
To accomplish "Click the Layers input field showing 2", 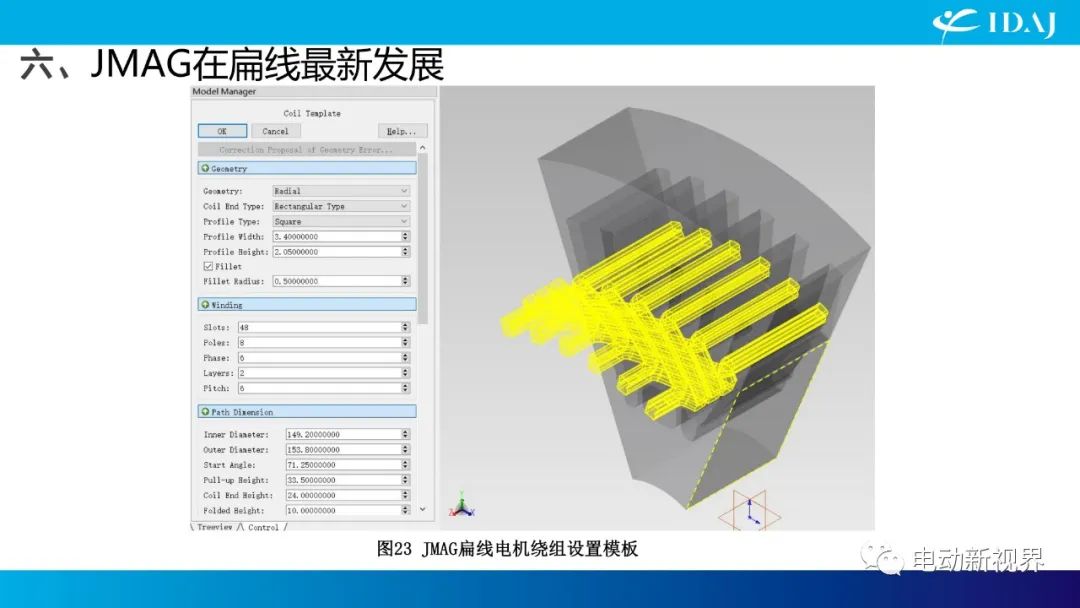I will (320, 373).
